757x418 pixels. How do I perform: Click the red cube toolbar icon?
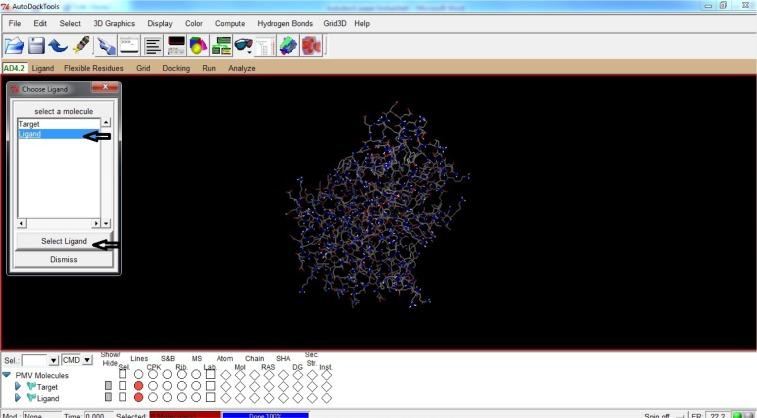pyautogui.click(x=313, y=46)
